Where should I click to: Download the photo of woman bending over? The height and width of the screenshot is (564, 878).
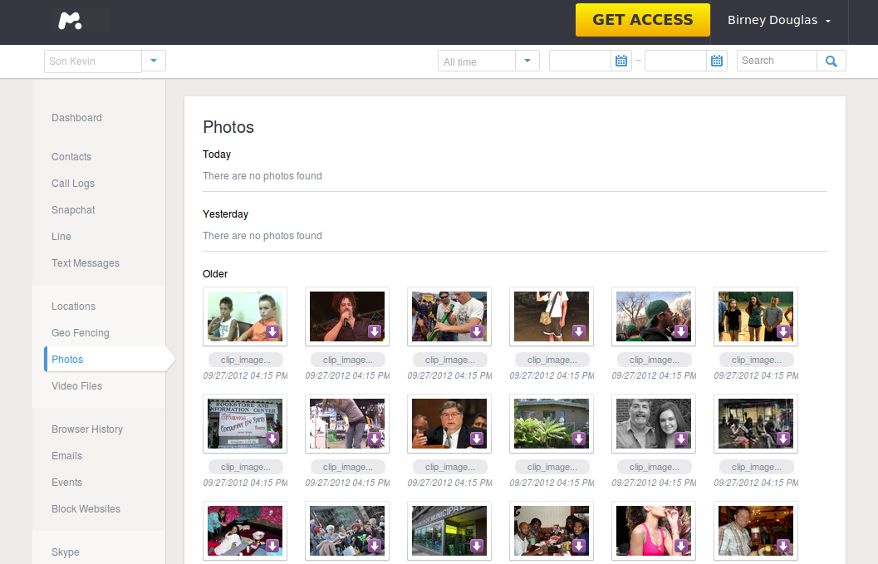(x=375, y=439)
